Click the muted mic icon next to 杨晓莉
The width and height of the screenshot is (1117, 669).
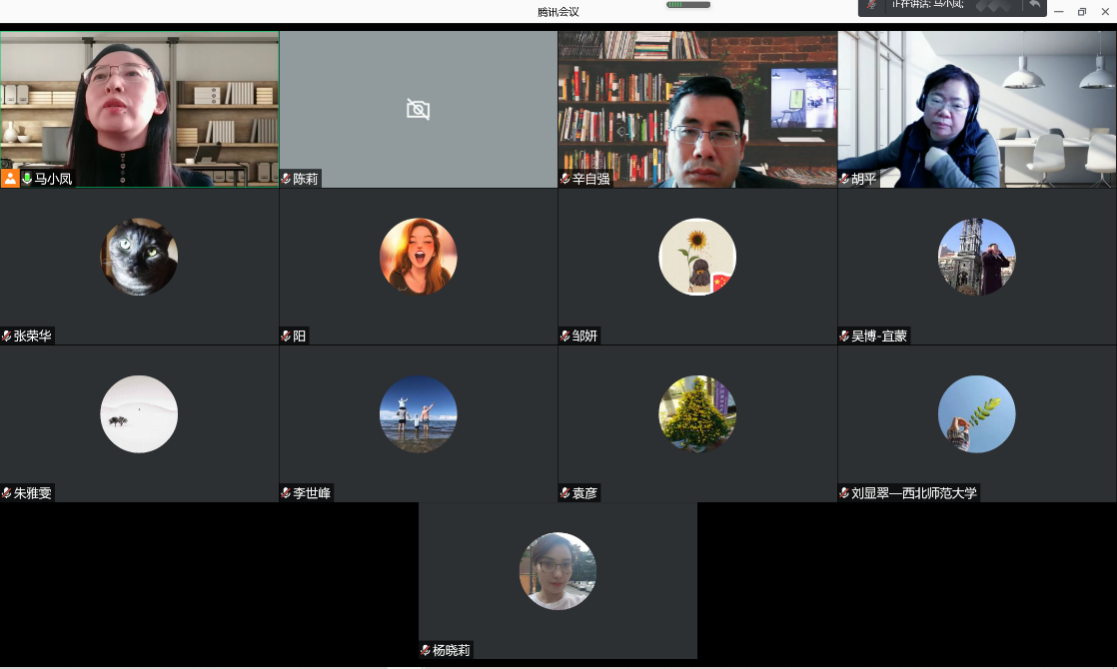coord(426,650)
